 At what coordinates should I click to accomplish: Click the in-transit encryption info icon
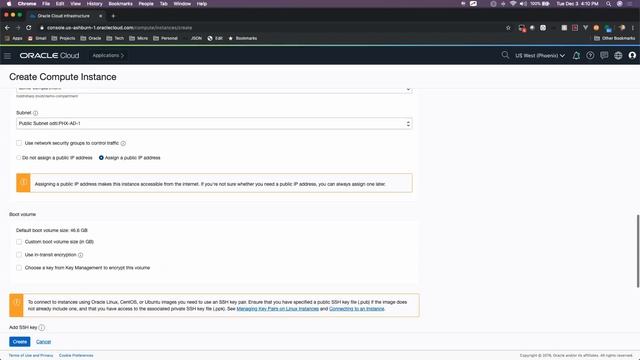pos(80,255)
